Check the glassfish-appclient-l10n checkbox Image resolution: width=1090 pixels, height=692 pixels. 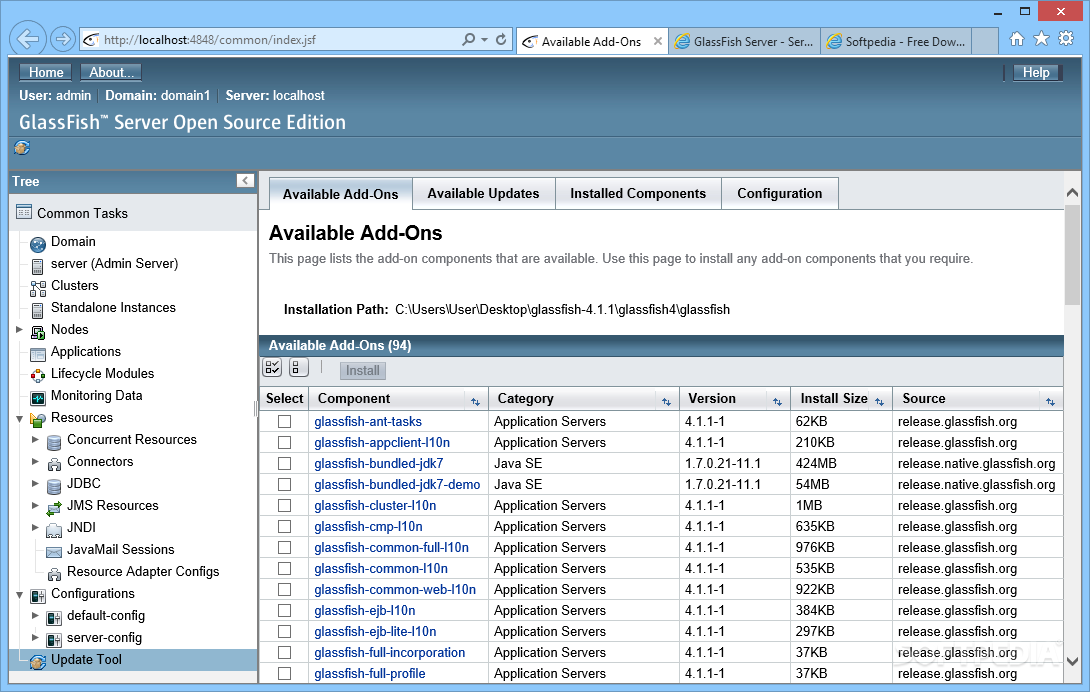point(284,442)
